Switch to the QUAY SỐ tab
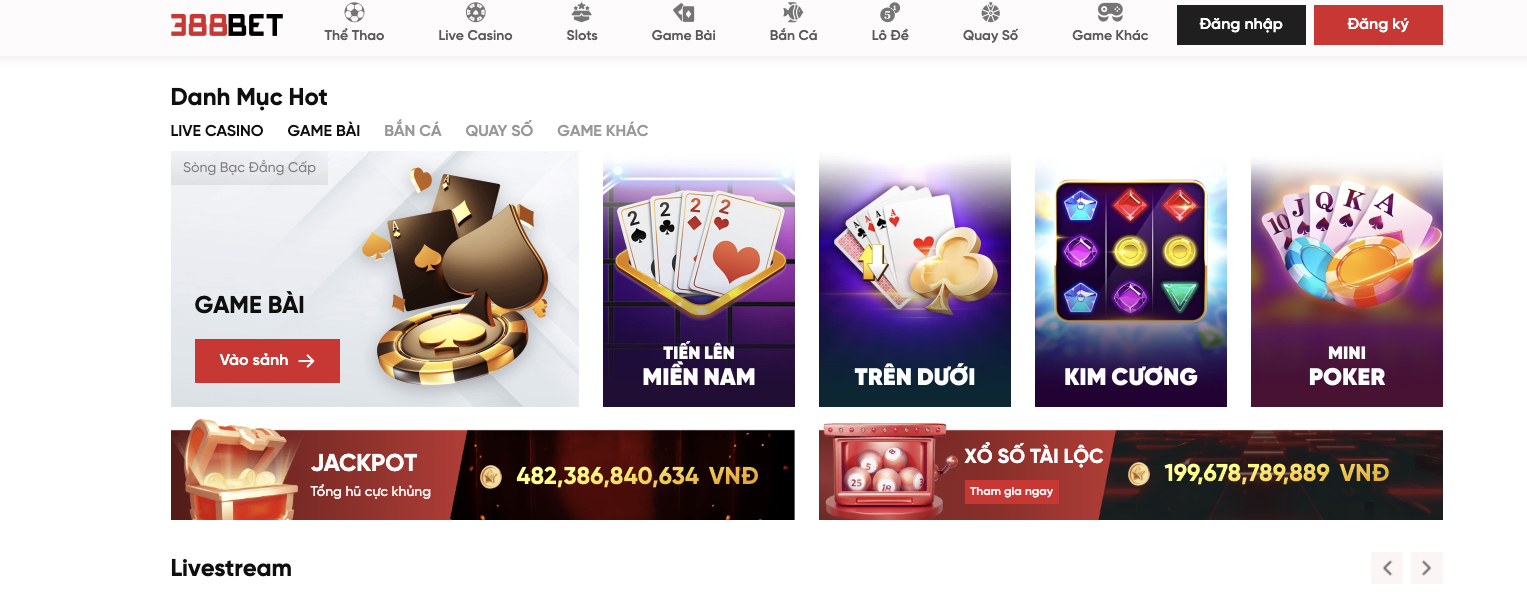1527x603 pixels. coord(499,131)
